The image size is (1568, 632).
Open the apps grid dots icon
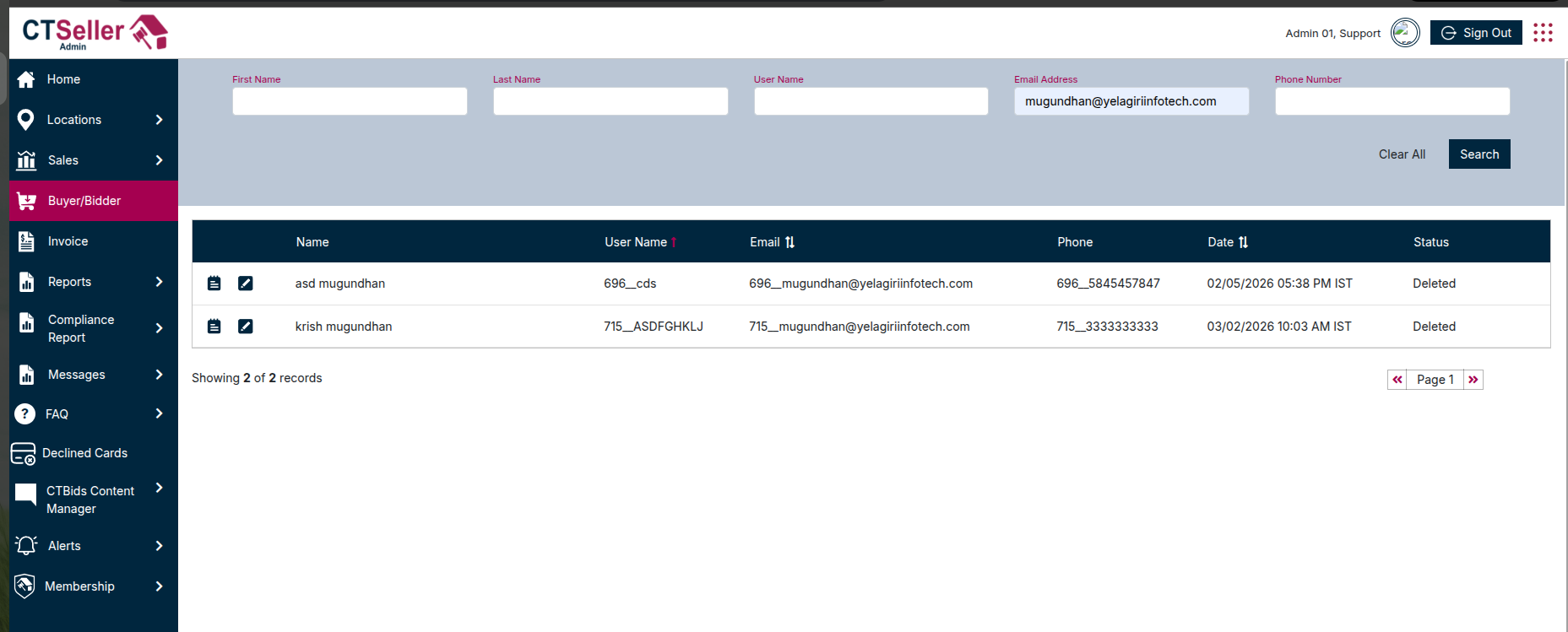(x=1543, y=33)
